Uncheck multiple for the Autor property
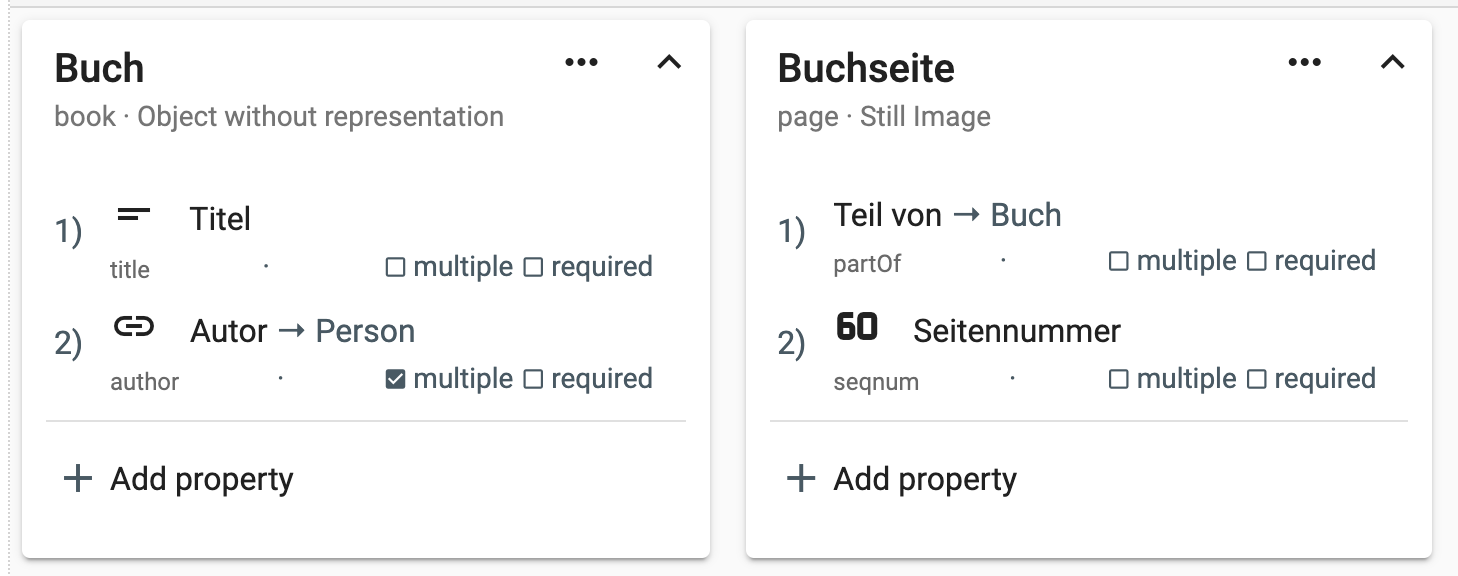1458x576 pixels. (396, 380)
